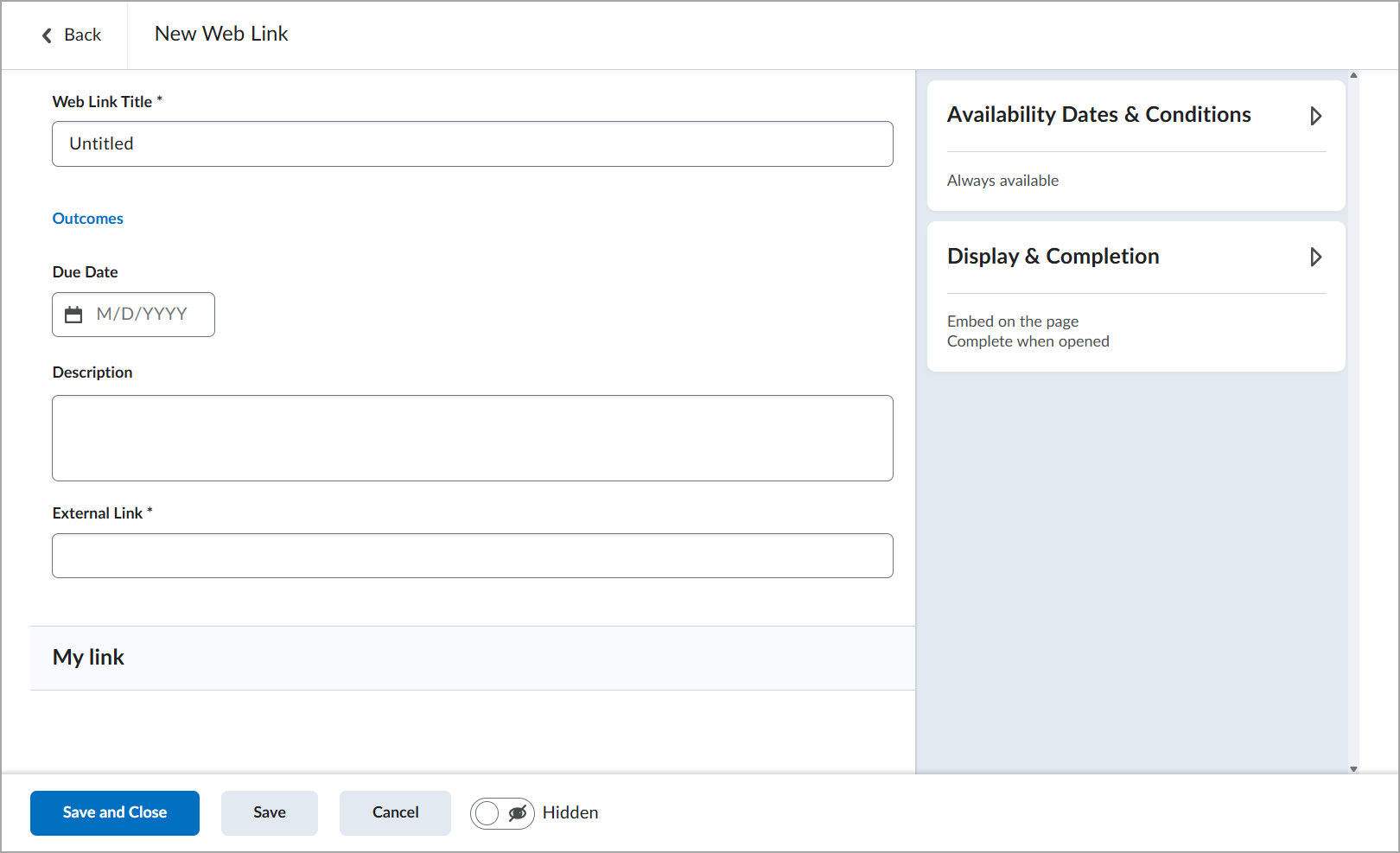Click the Save button
The width and height of the screenshot is (1400, 853).
(270, 813)
